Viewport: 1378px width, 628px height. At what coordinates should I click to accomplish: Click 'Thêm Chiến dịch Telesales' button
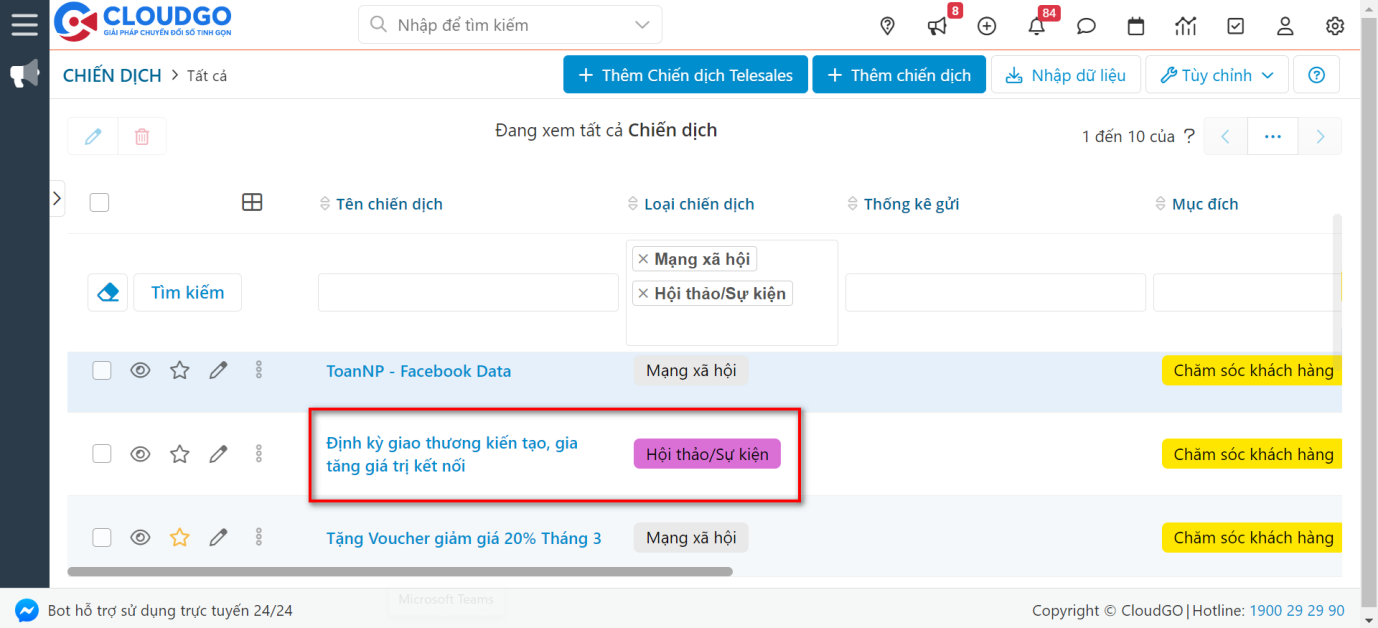tap(685, 74)
